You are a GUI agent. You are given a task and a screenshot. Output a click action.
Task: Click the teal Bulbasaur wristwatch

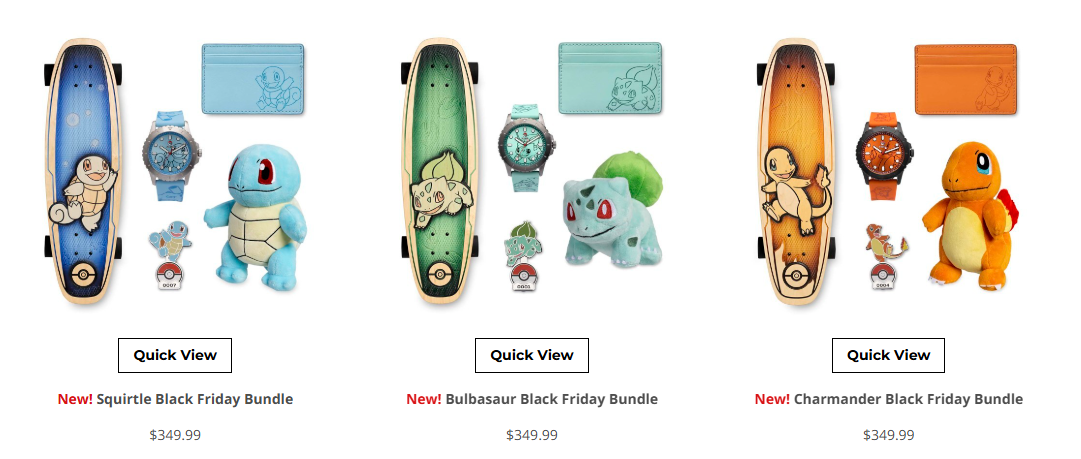[x=527, y=149]
